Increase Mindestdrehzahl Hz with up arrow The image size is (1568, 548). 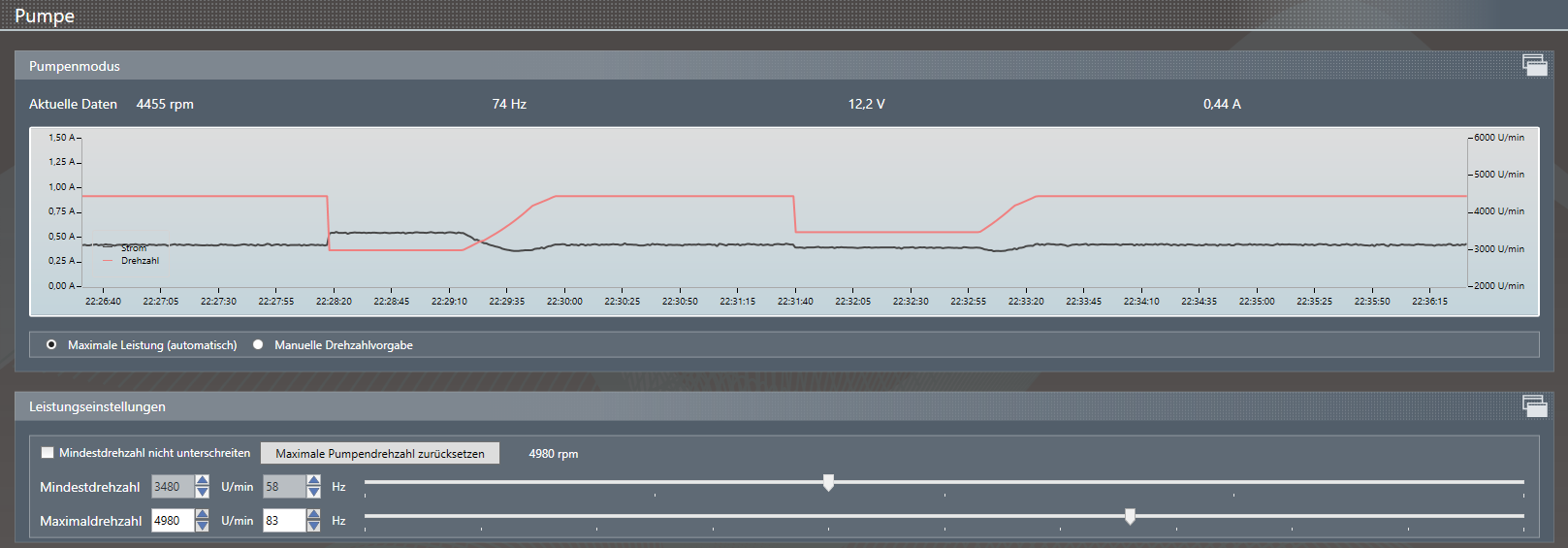tap(313, 481)
